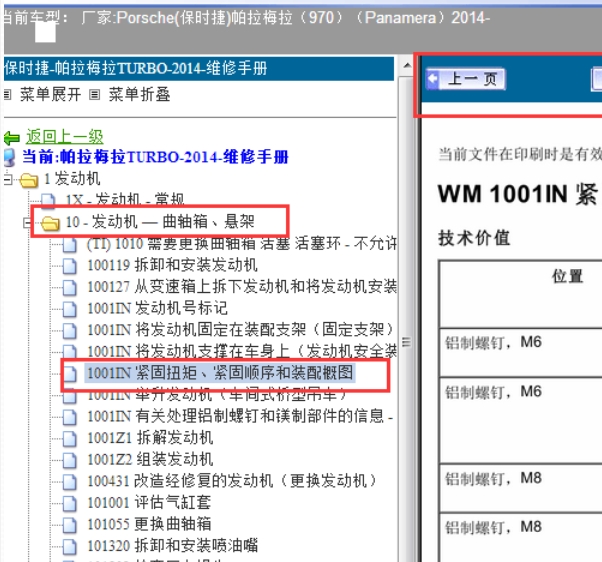602x562 pixels.
Task: Open 1001Z1 拆解发动机
Action: pyautogui.click(x=150, y=438)
